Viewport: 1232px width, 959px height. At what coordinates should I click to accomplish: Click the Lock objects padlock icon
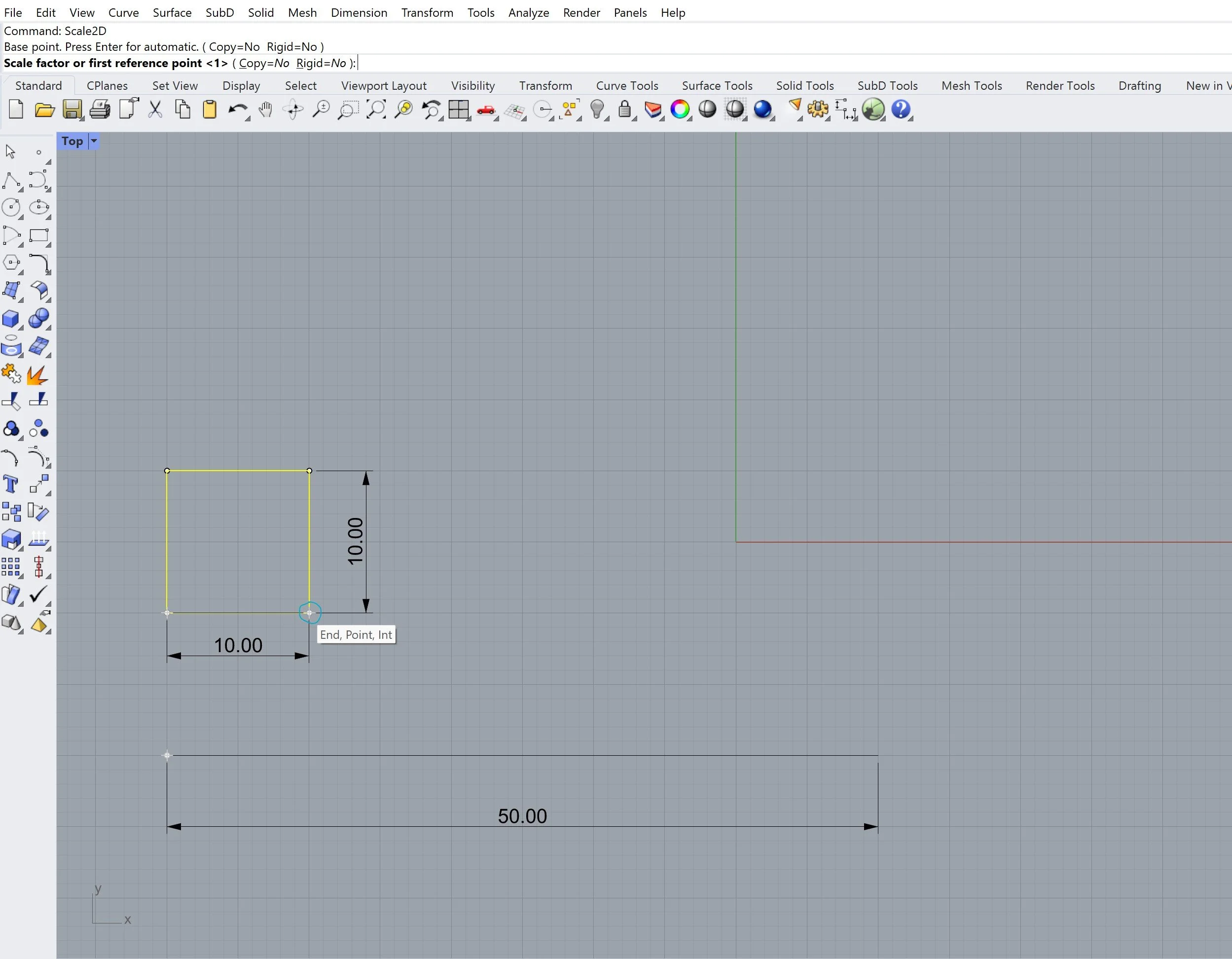(x=624, y=110)
